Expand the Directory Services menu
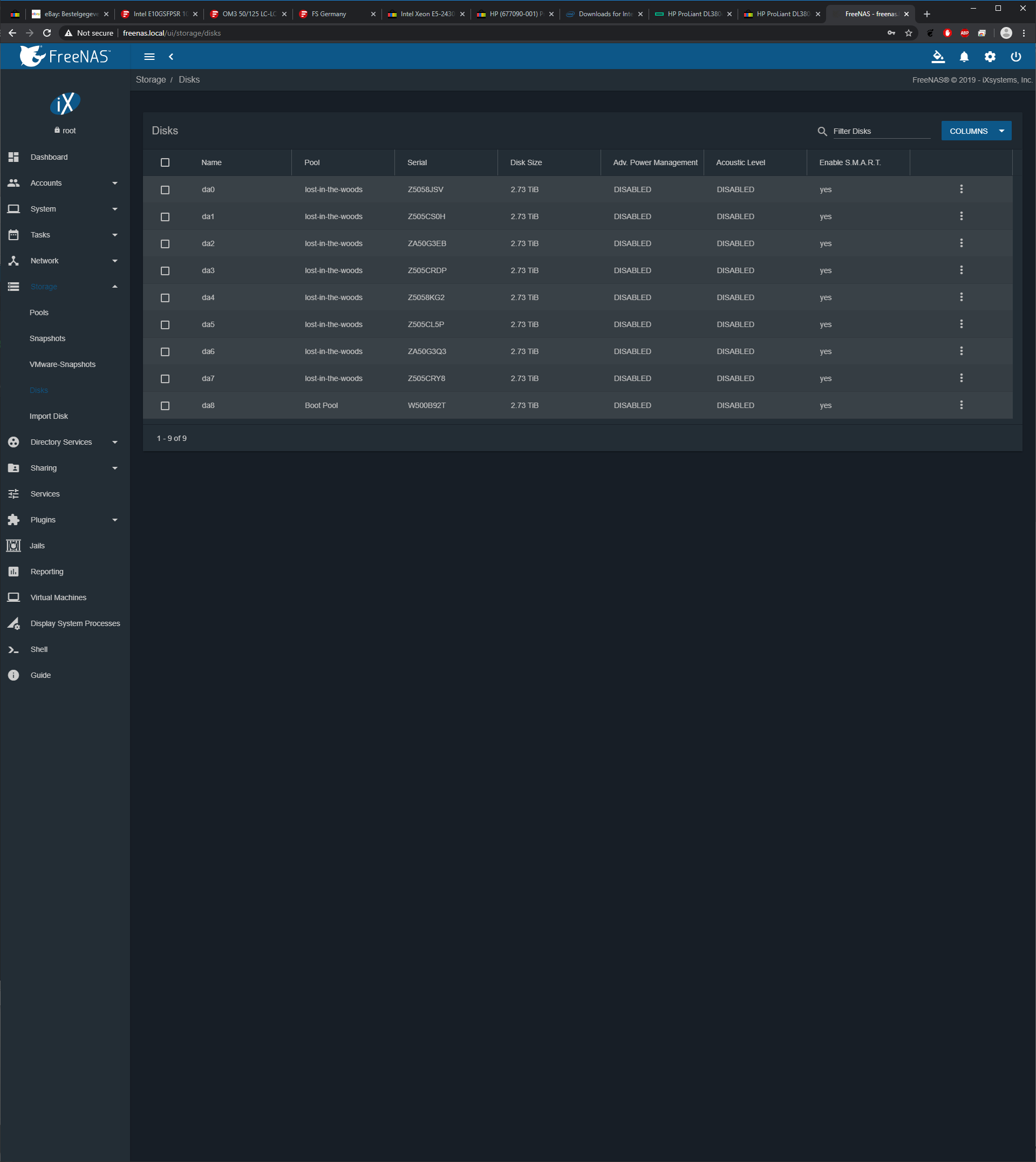Screen dimensions: 1036x1162 click(x=65, y=442)
